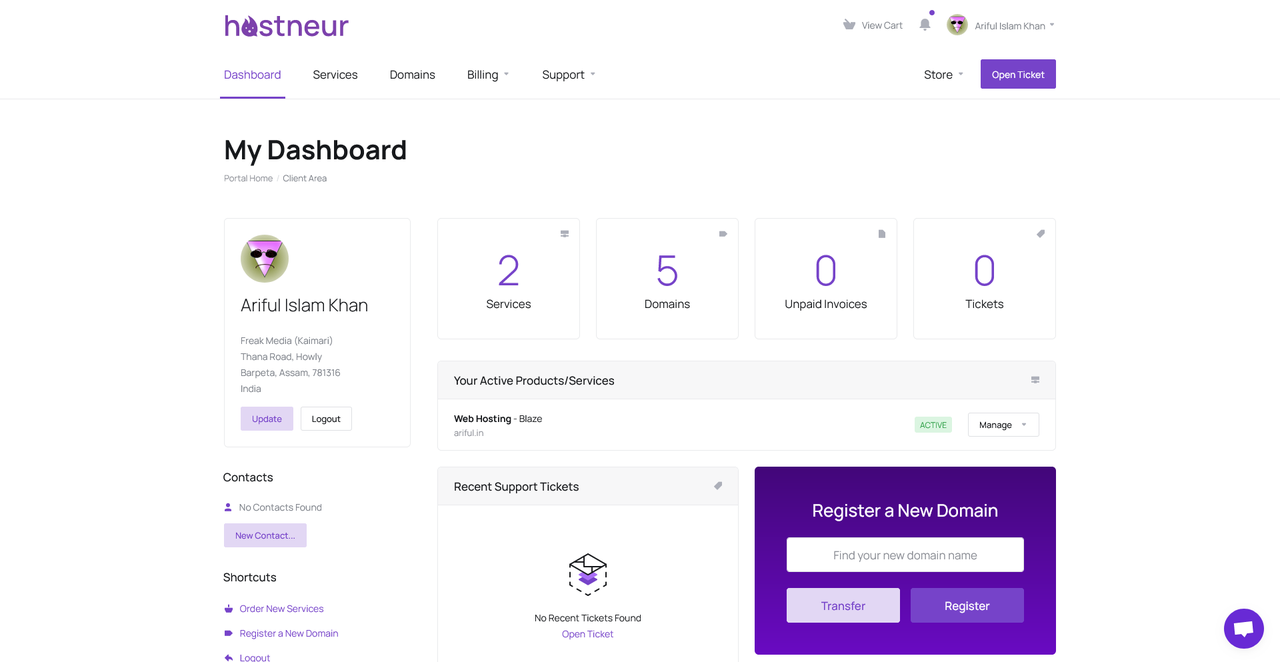Click the Logout shortcut link
This screenshot has height=662, width=1280.
(255, 657)
